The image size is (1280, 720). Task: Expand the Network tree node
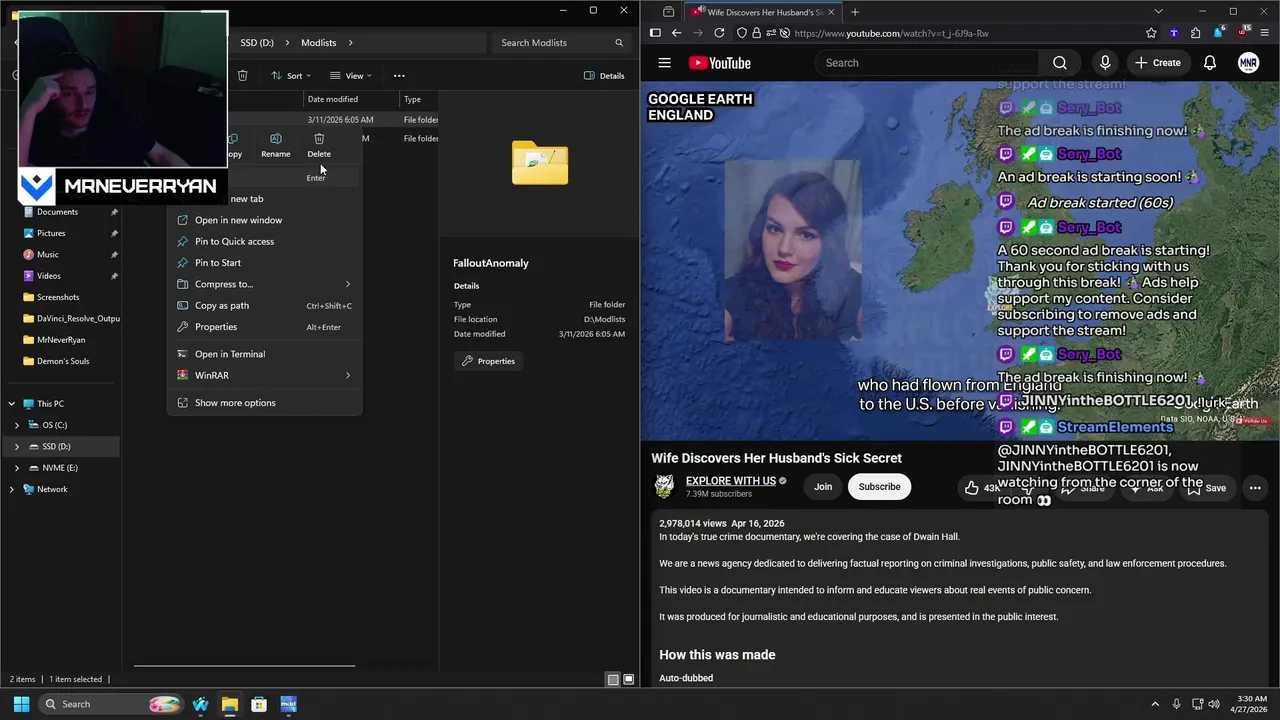[x=12, y=489]
